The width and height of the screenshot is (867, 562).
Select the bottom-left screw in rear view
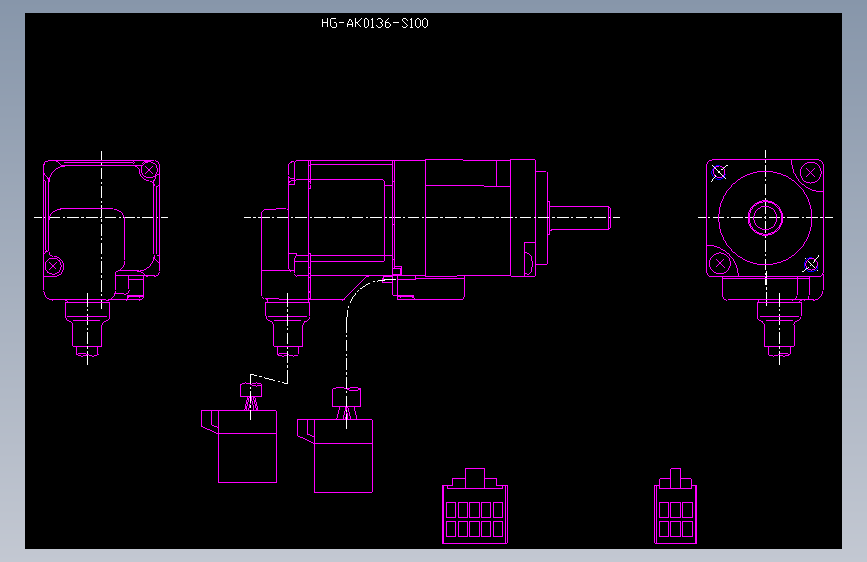54,267
